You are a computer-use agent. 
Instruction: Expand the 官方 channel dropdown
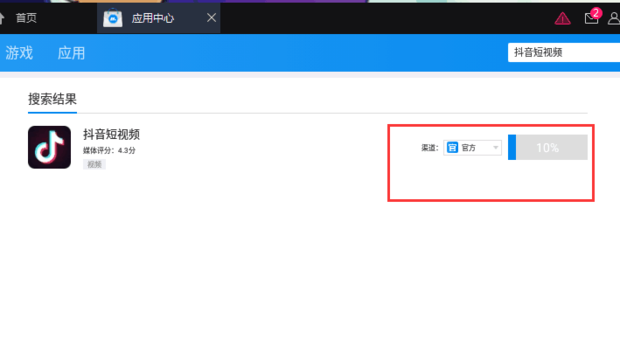tap(473, 148)
